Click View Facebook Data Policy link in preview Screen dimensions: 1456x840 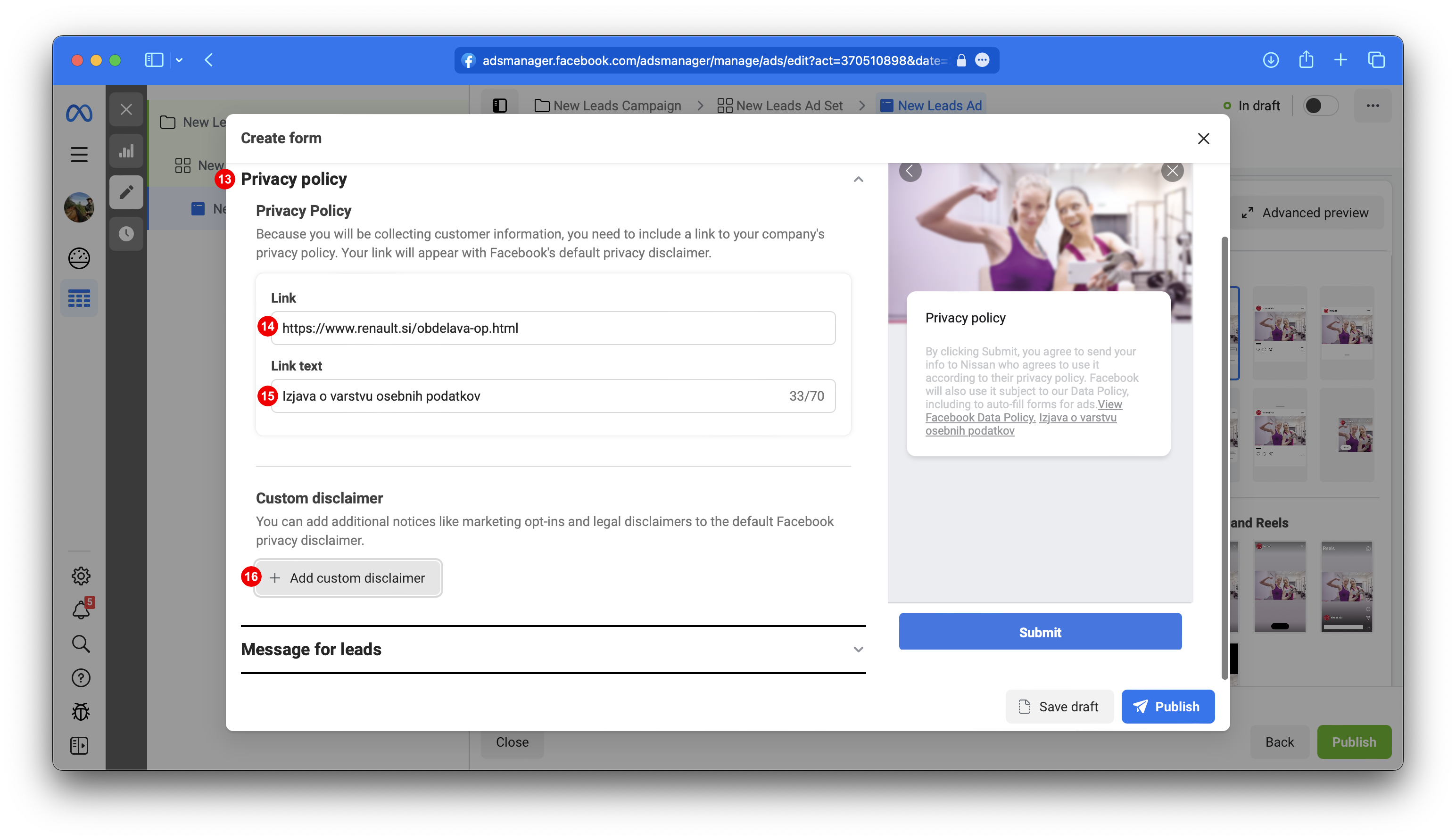coord(980,417)
